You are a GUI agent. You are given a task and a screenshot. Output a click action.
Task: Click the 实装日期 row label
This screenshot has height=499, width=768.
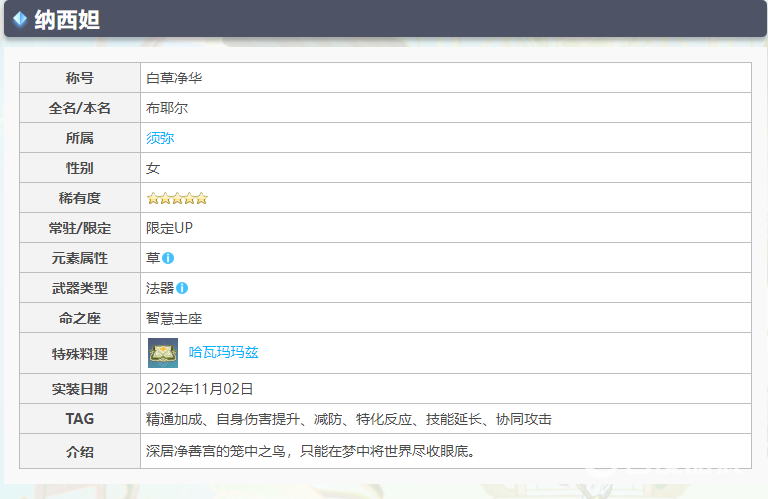click(x=80, y=389)
